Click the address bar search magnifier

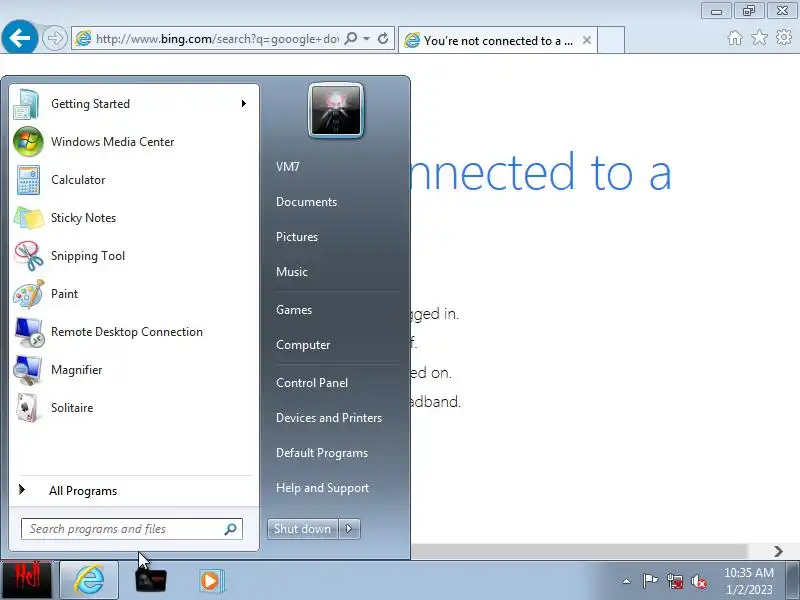351,39
